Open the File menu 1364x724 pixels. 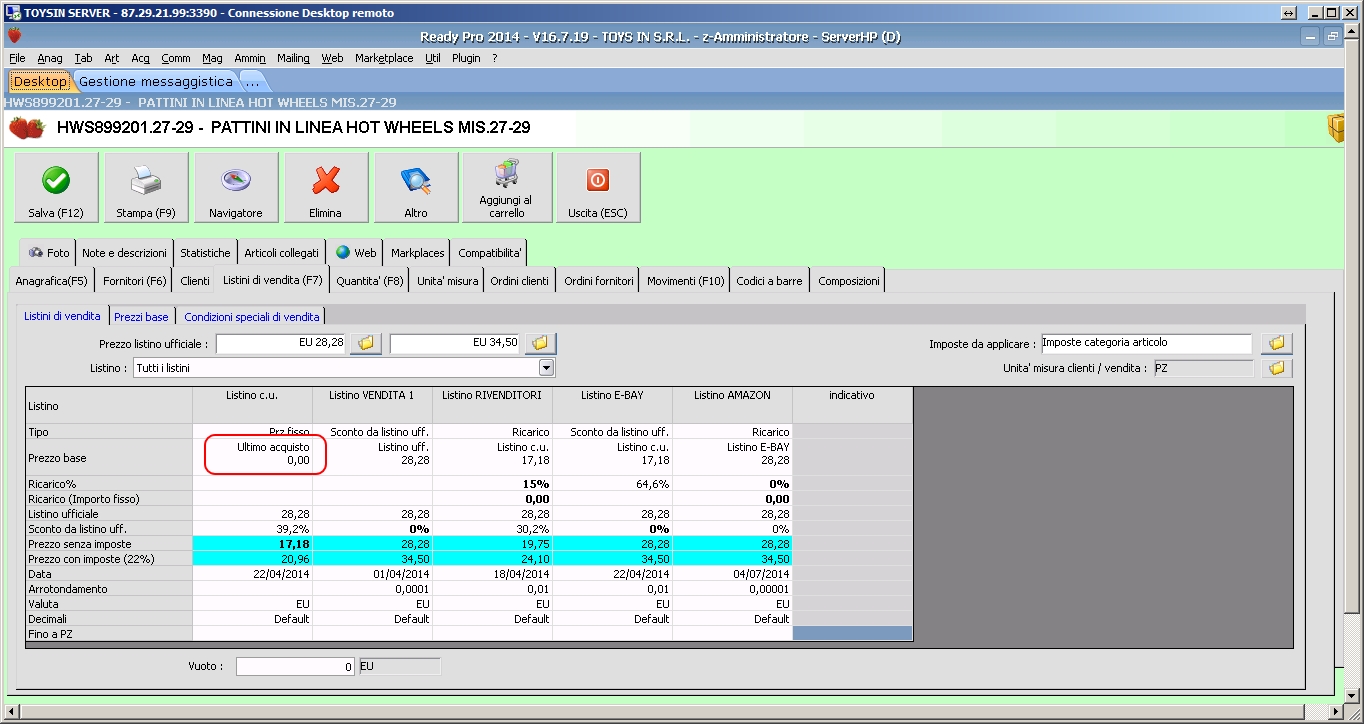coord(17,58)
